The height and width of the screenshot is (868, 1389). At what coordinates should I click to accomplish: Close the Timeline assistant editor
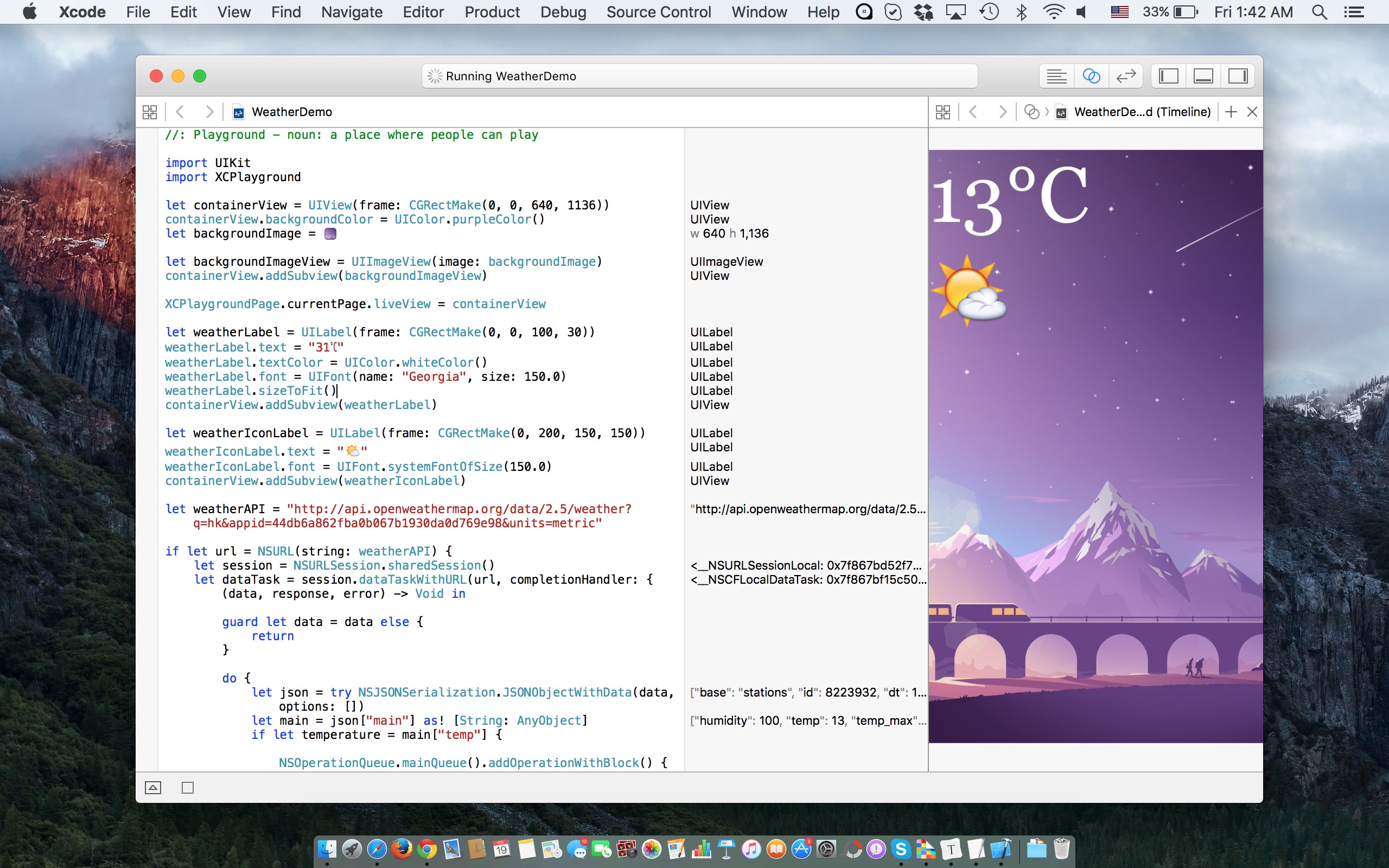(x=1252, y=112)
